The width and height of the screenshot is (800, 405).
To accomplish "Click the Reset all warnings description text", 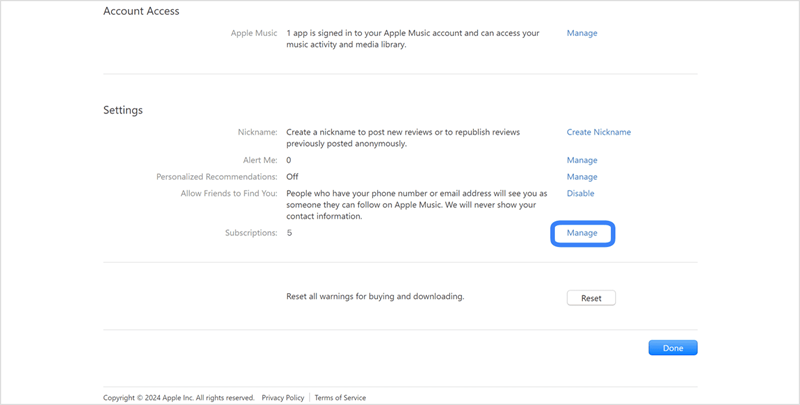I will 375,296.
